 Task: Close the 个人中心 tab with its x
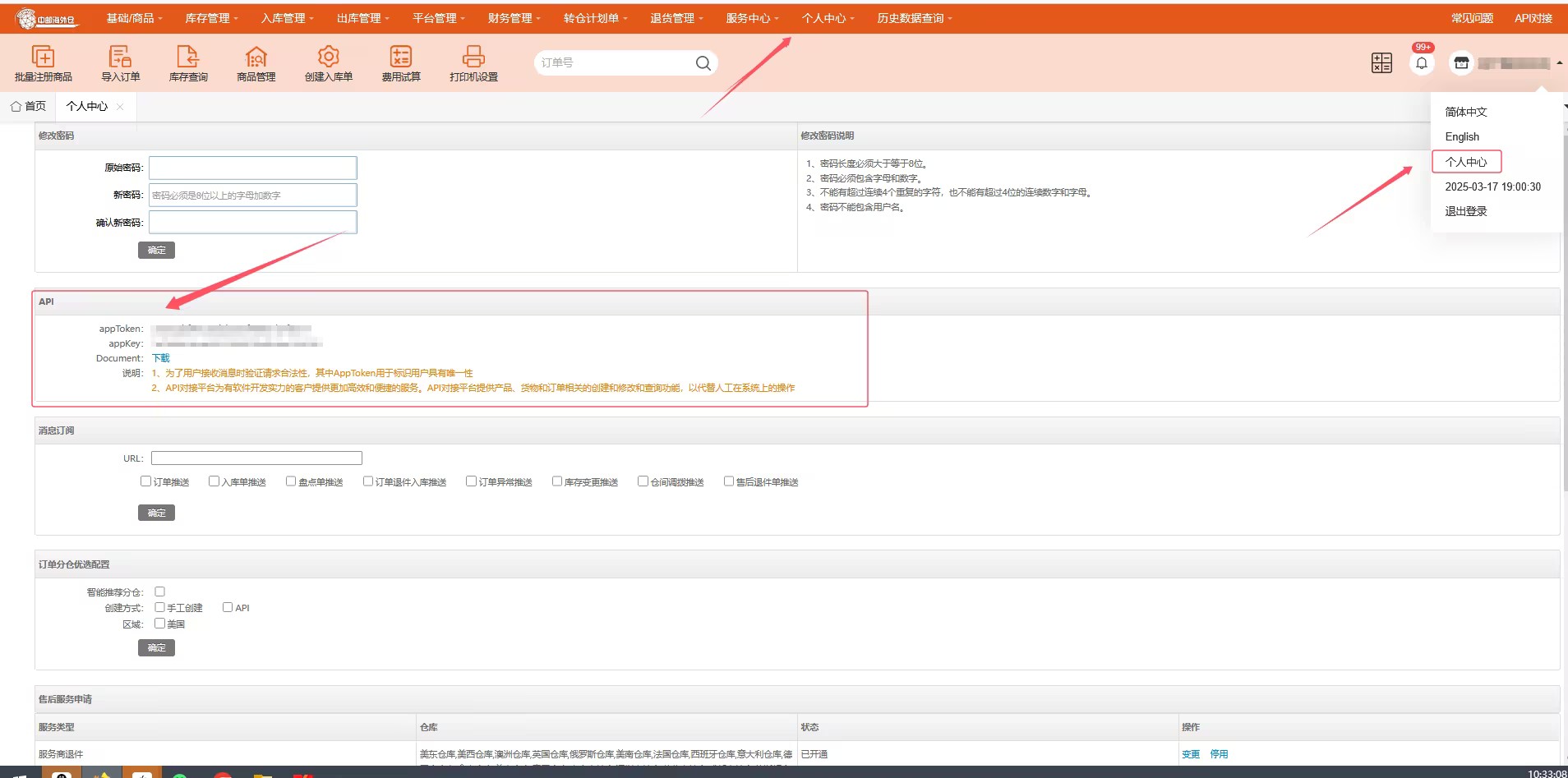tap(121, 107)
